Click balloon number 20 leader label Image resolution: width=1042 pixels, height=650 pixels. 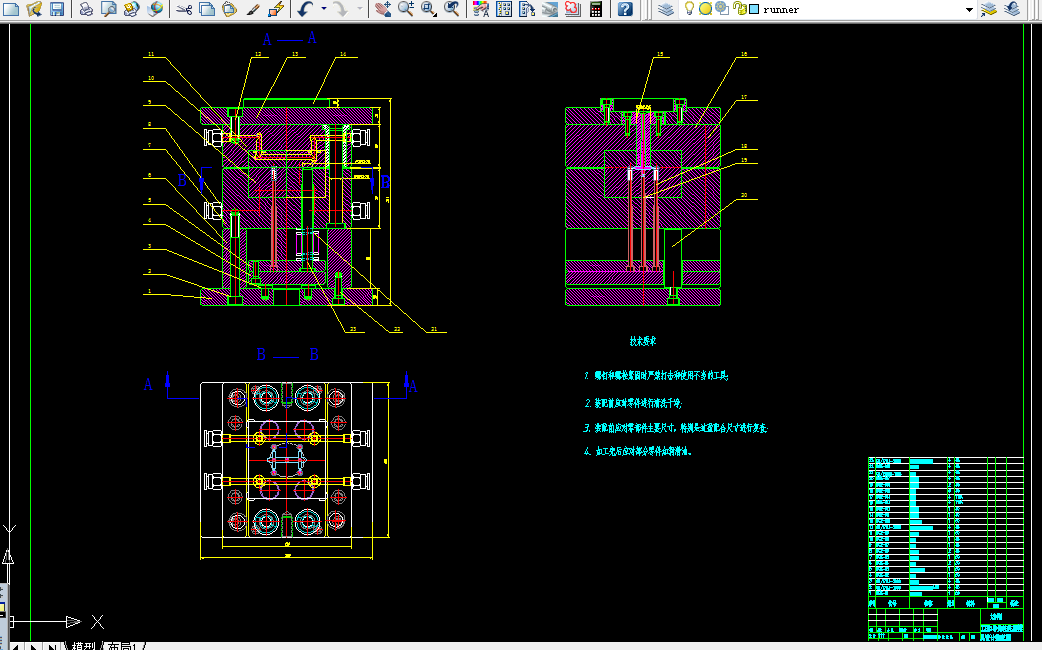[x=744, y=195]
